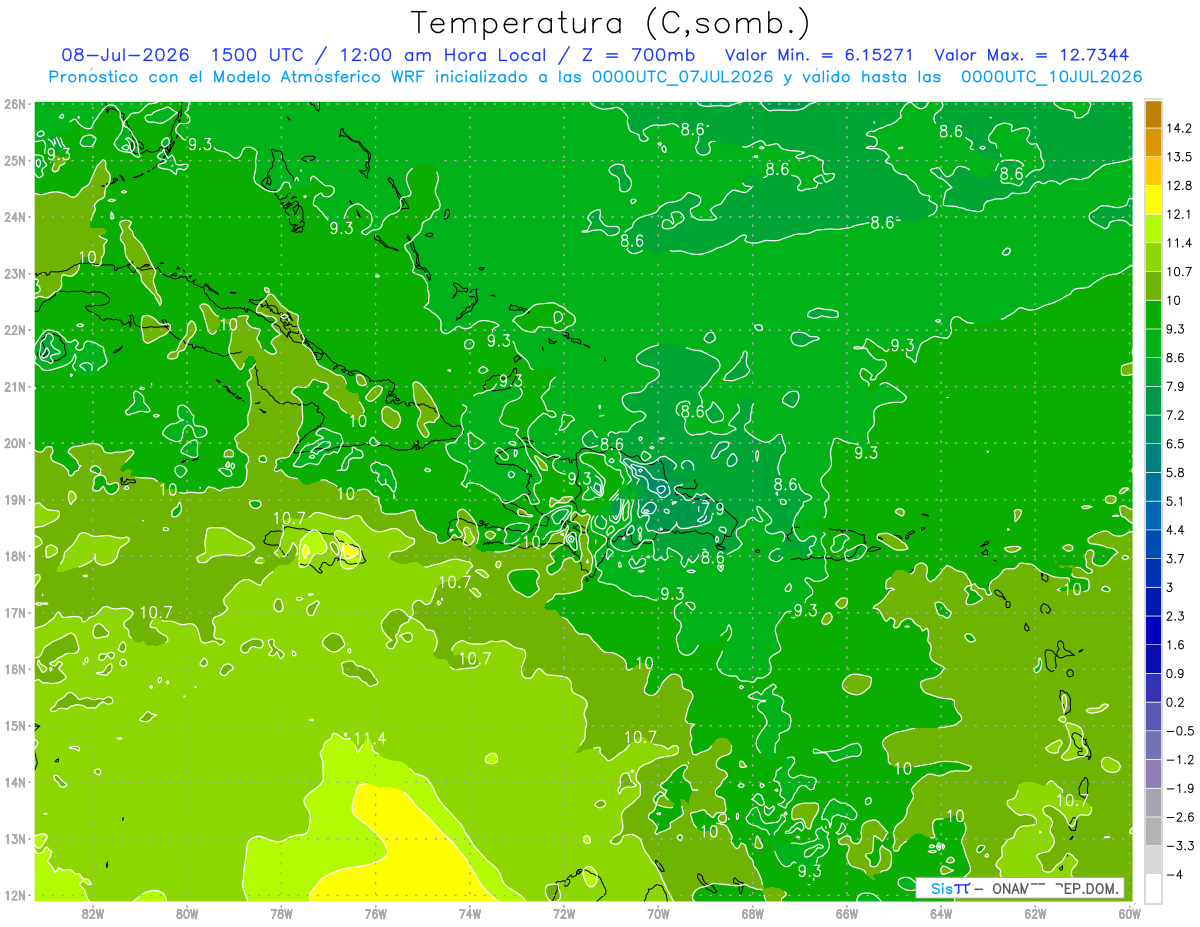
Task: Click the title 'Temperatura (C,somb.)'
Action: [610, 22]
